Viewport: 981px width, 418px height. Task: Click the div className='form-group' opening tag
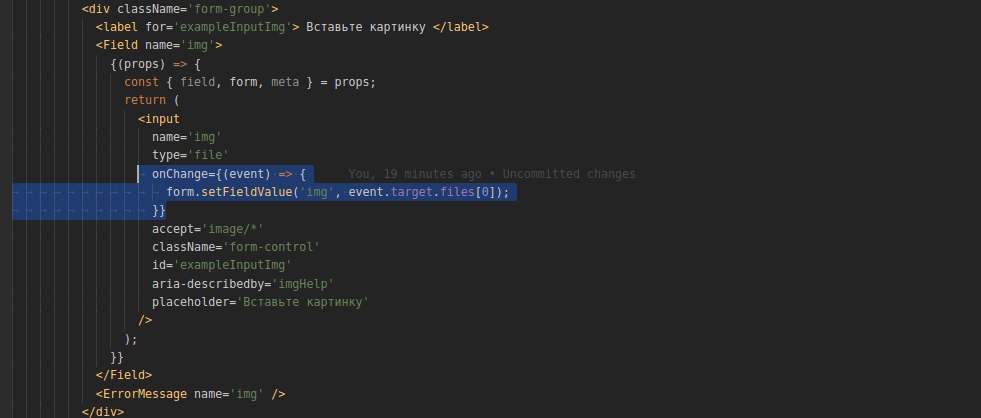tap(180, 9)
